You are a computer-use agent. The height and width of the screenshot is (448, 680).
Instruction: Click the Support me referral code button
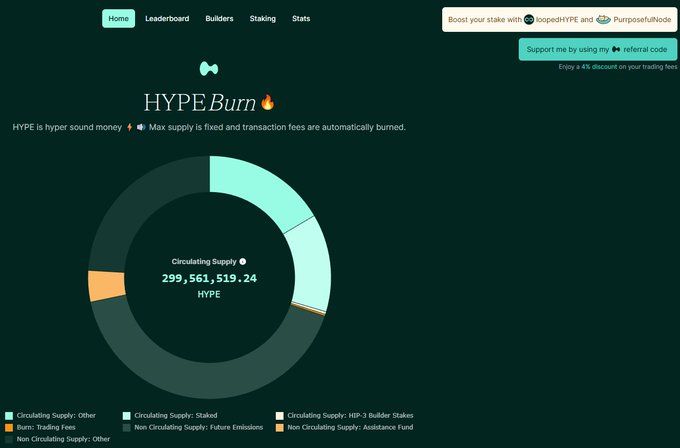pos(597,49)
